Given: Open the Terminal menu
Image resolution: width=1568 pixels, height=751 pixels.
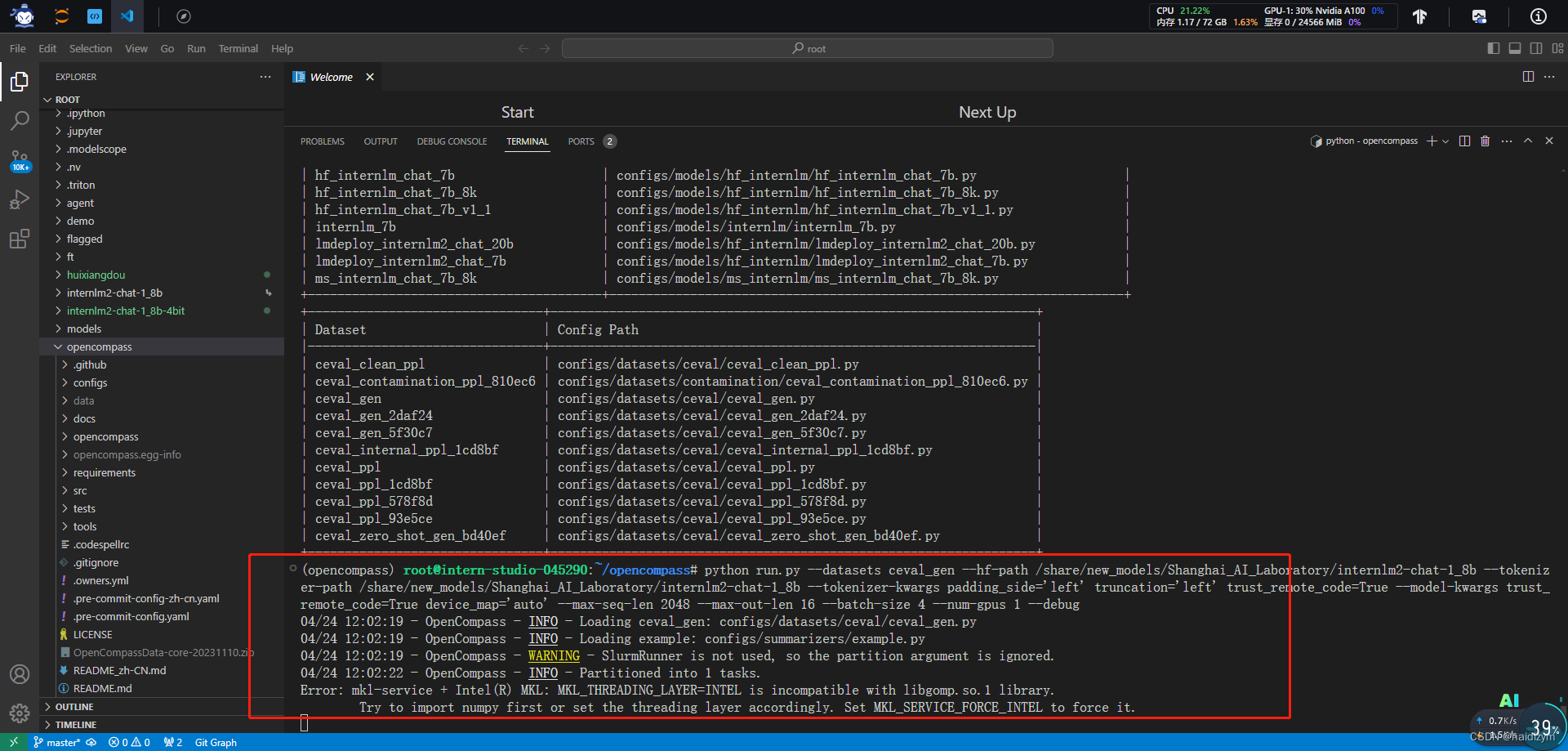Looking at the screenshot, I should point(238,48).
